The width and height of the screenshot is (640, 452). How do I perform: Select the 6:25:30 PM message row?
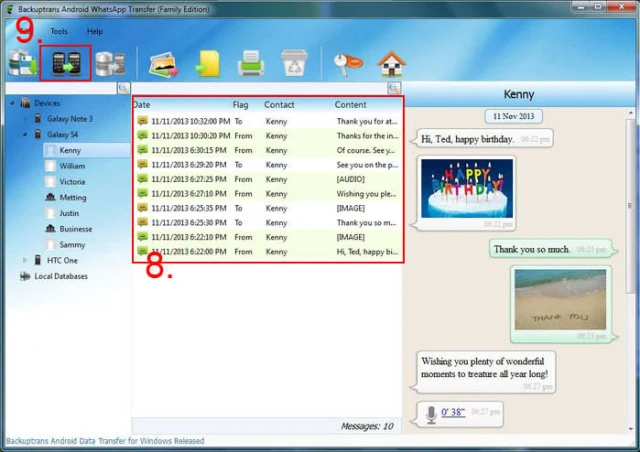[x=268, y=223]
